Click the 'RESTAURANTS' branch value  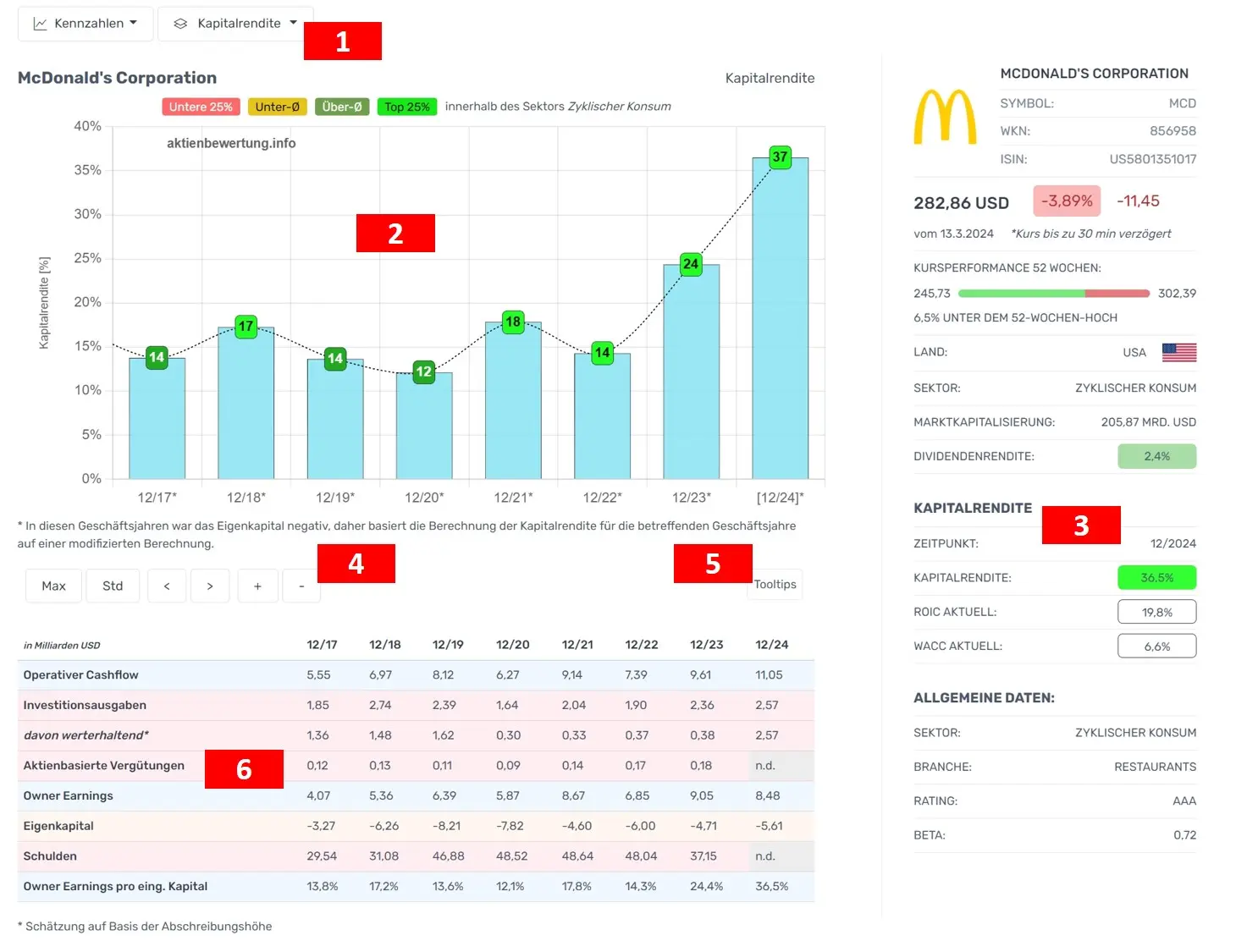1156,767
